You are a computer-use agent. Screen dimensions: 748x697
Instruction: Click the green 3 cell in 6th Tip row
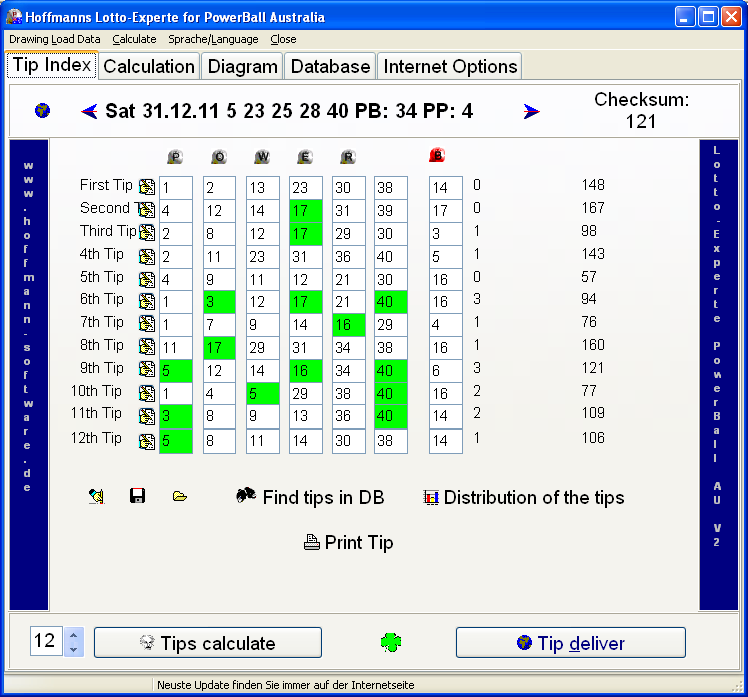click(x=219, y=302)
